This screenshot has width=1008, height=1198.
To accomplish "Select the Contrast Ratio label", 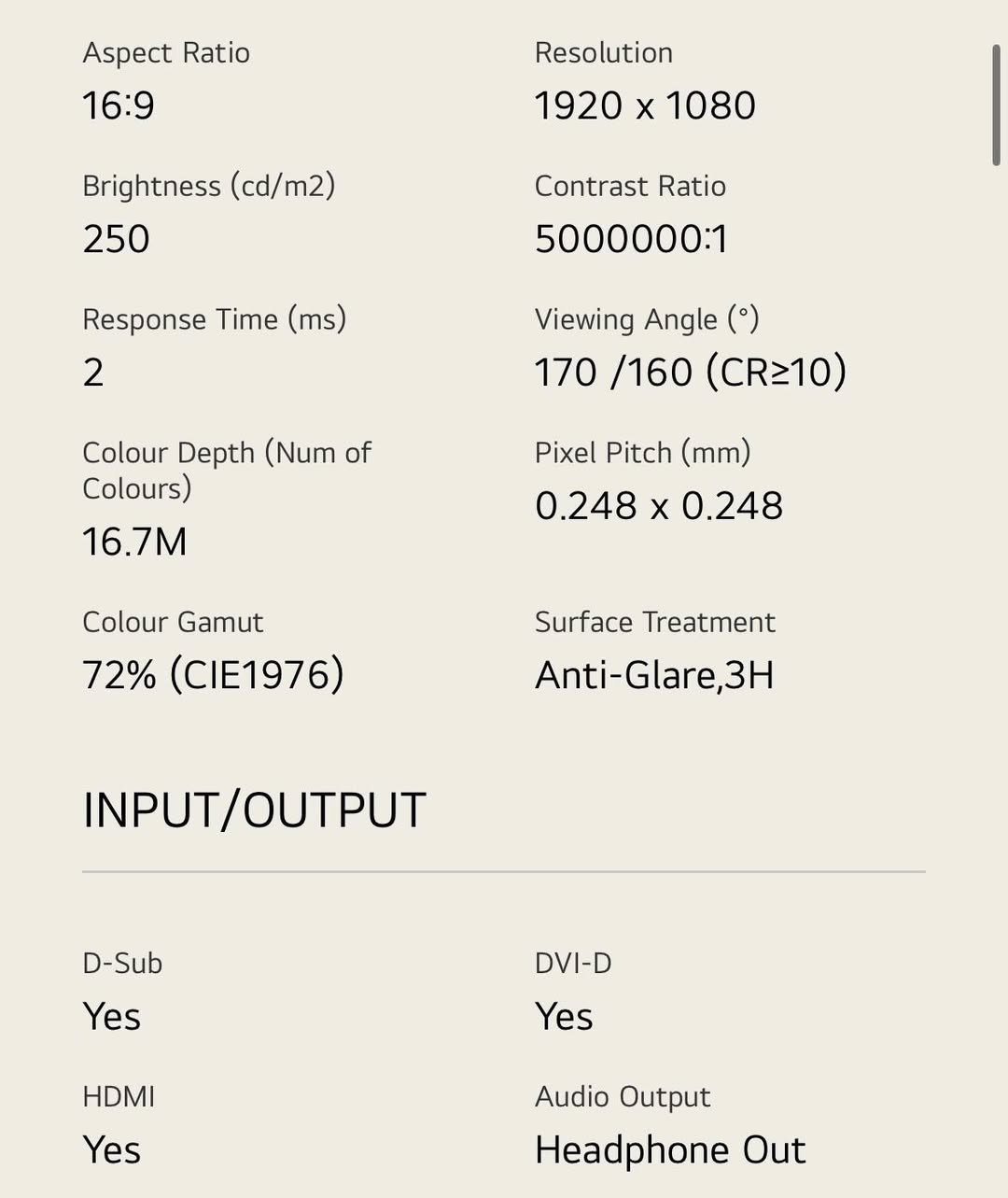I will [630, 186].
